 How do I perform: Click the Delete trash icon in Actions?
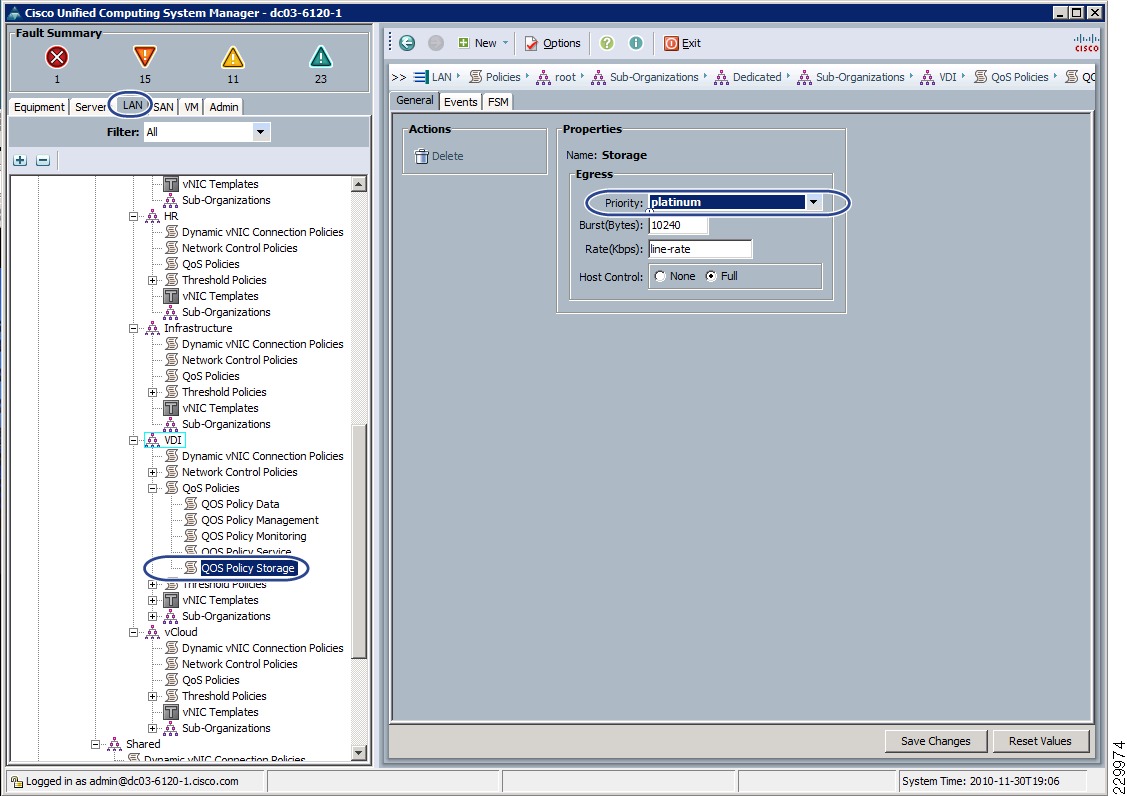pos(422,156)
